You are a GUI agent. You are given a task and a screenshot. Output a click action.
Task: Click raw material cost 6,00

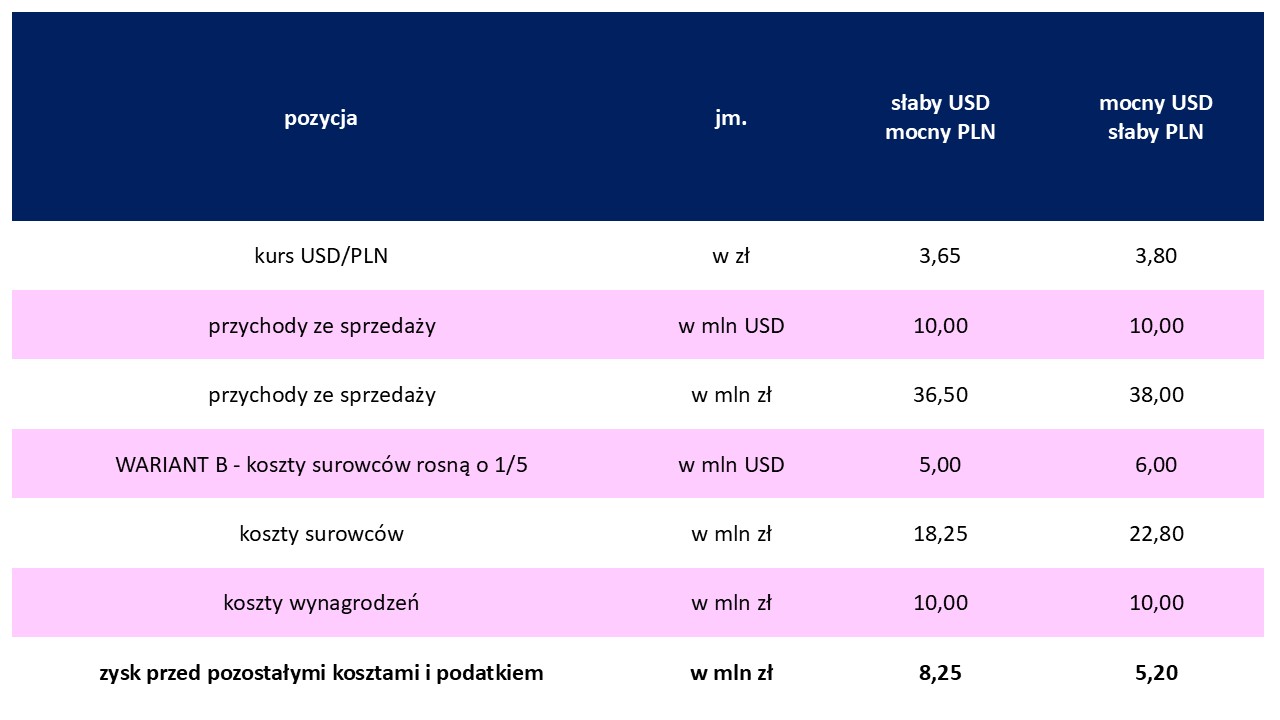(1155, 464)
